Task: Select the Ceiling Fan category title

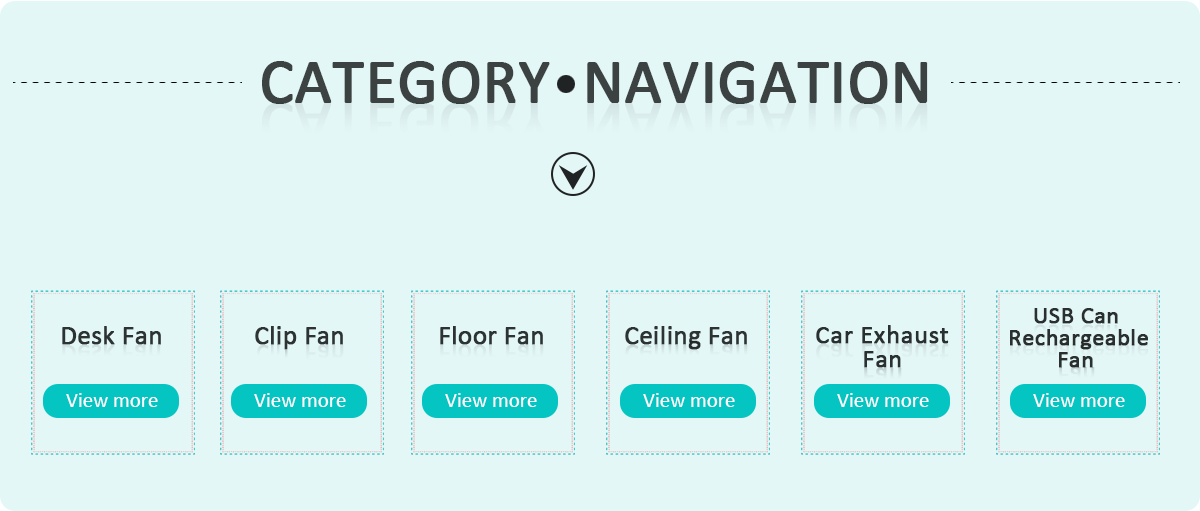Action: 686,336
